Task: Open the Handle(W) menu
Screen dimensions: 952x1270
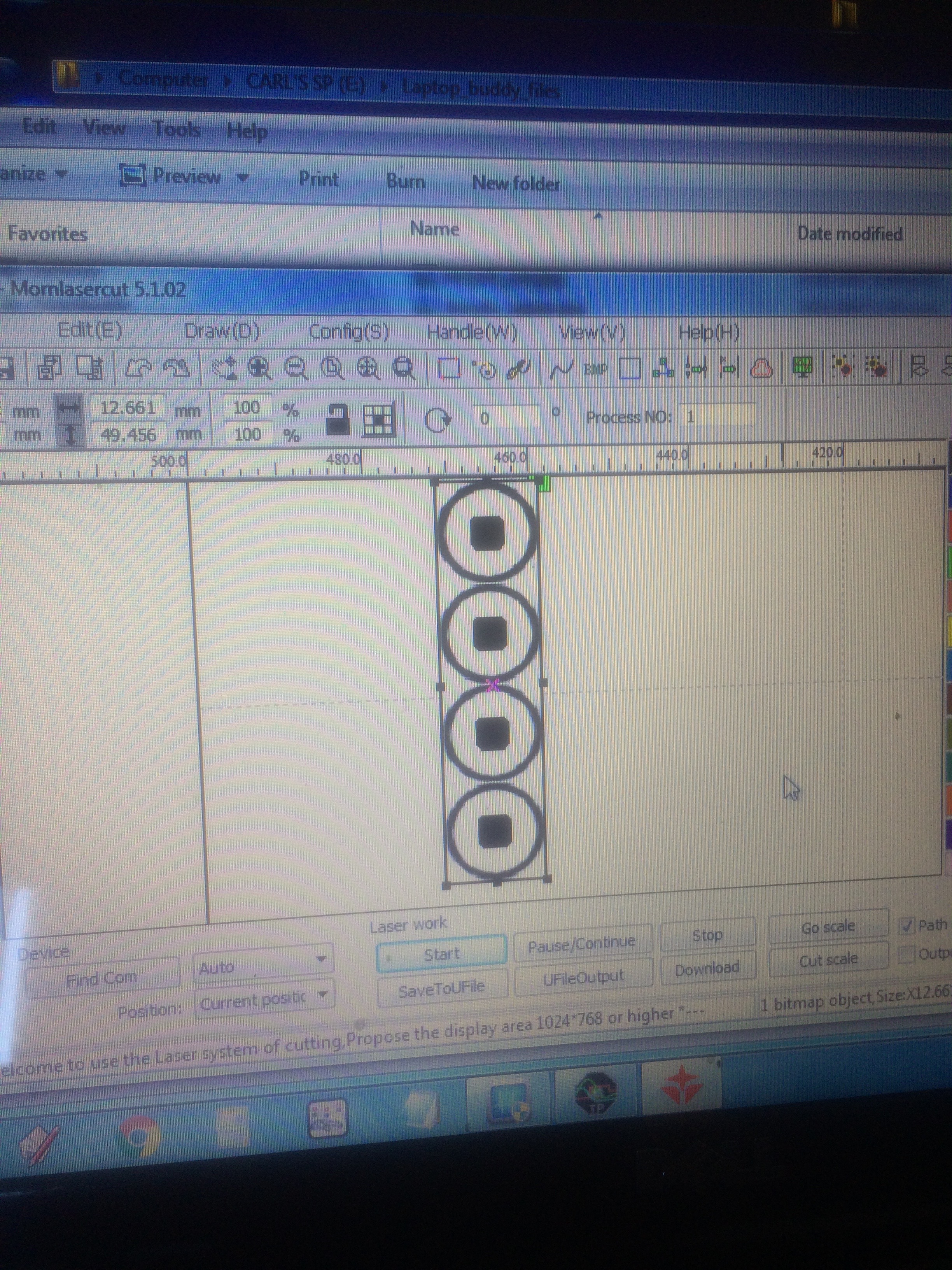Action: 472,332
